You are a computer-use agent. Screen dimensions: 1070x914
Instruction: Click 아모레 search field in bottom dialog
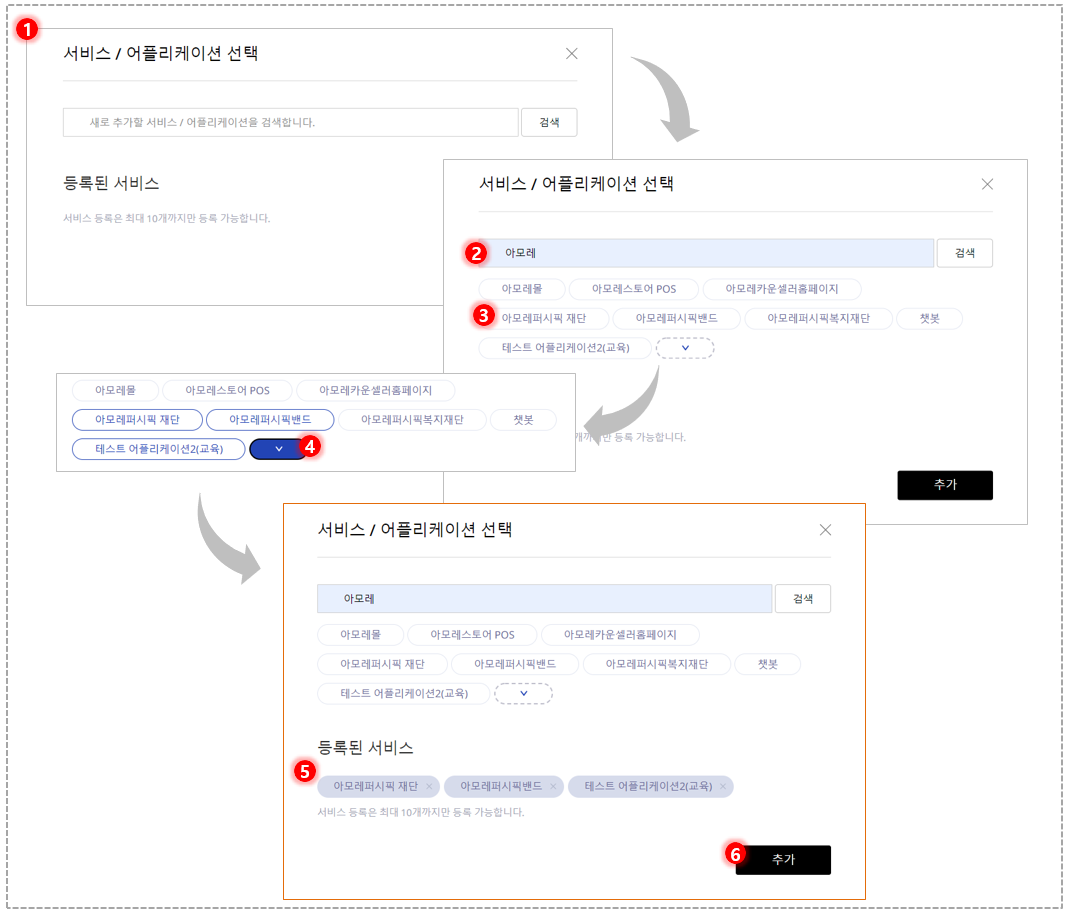point(545,599)
